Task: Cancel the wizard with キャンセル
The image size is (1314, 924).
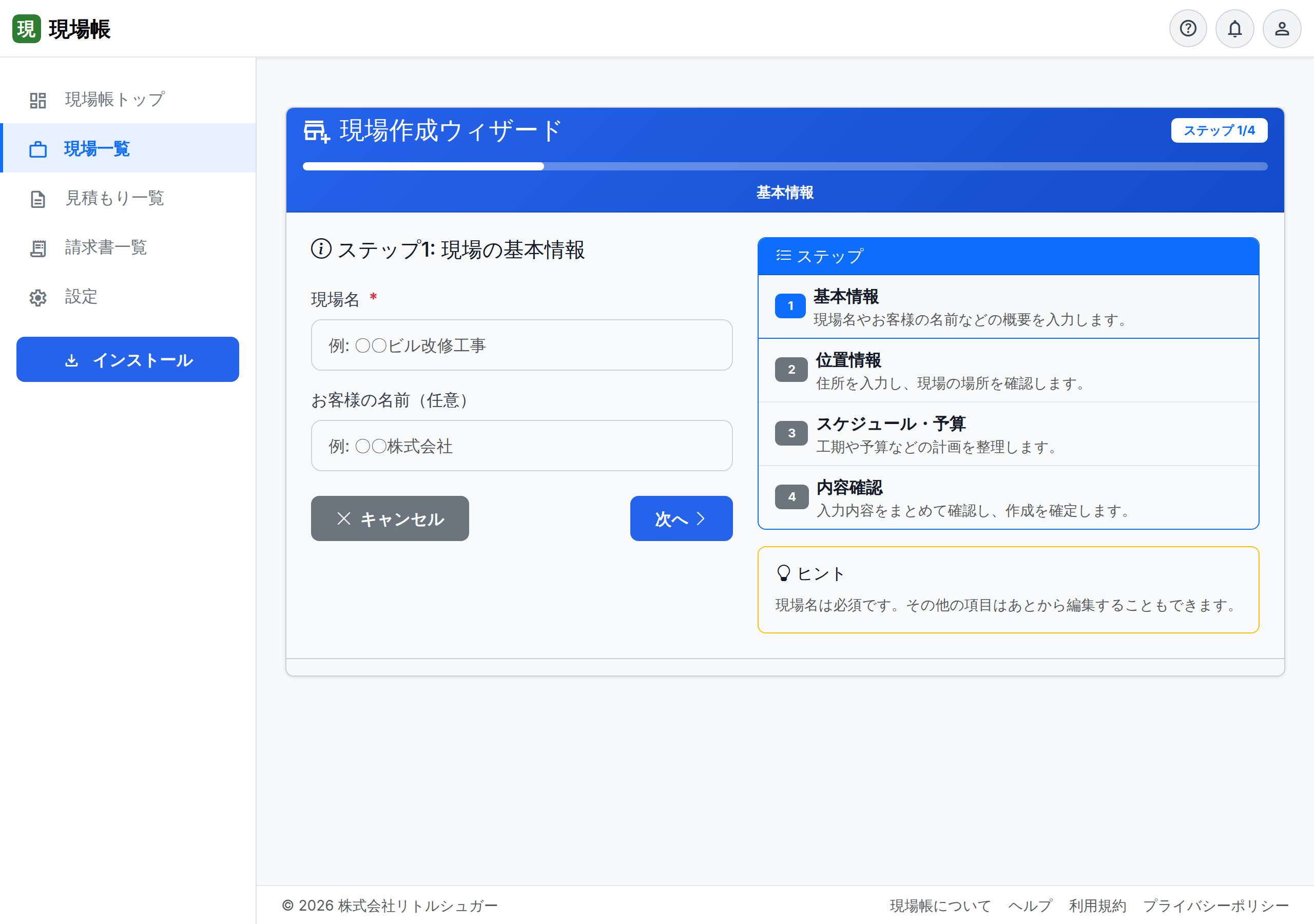Action: [x=390, y=518]
